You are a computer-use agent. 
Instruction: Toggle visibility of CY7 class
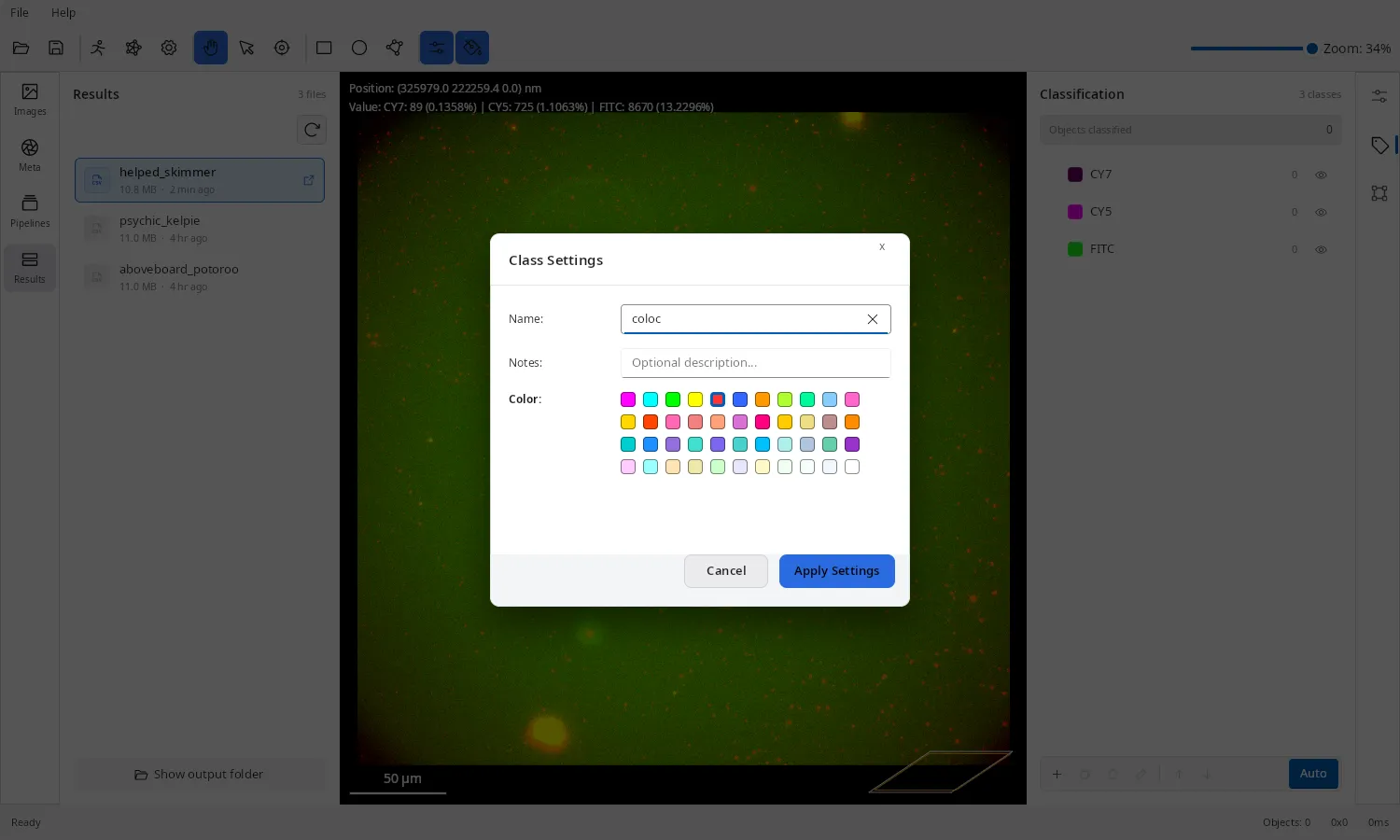[1321, 175]
